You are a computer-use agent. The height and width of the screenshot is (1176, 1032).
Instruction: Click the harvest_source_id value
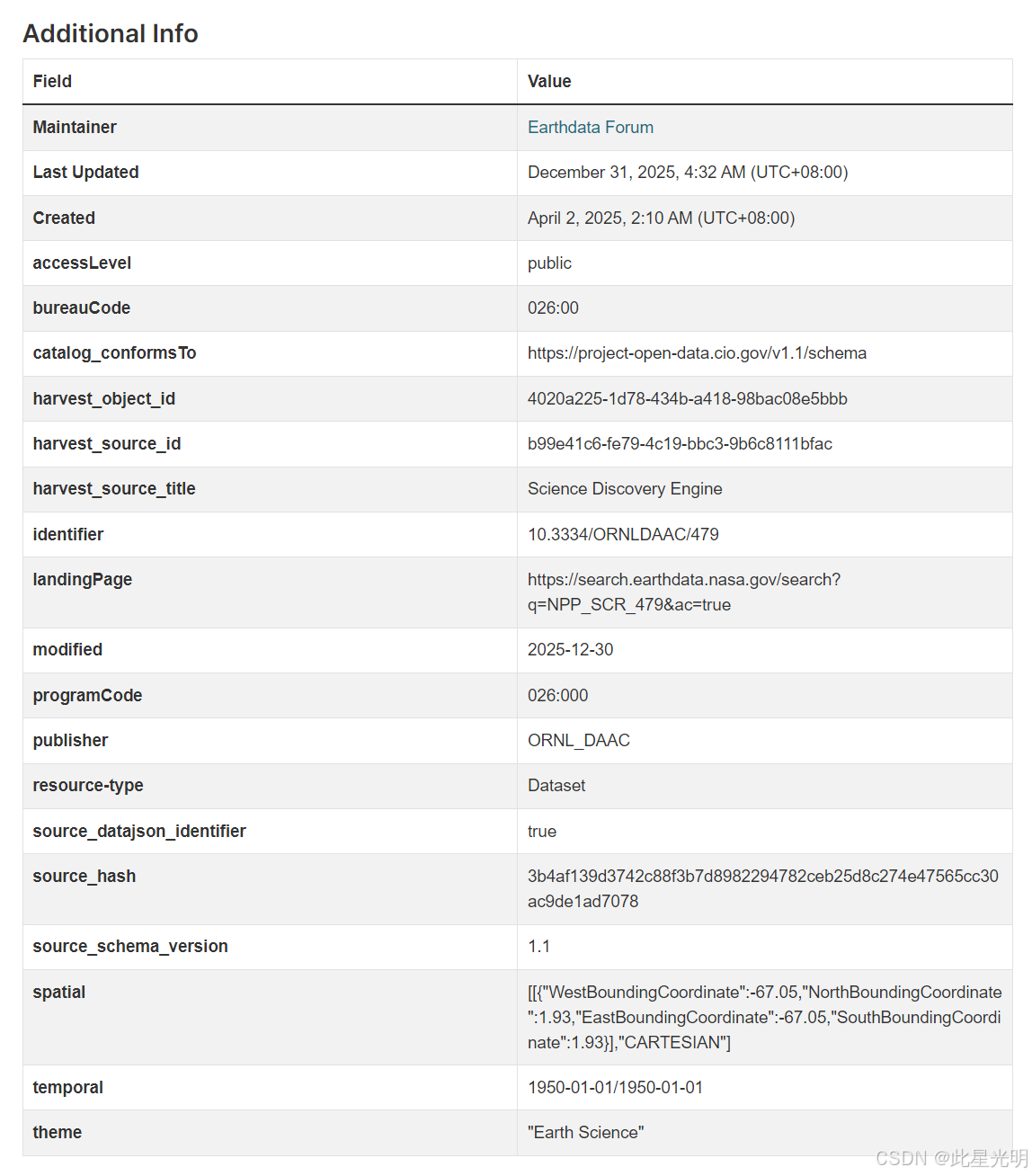pyautogui.click(x=680, y=444)
